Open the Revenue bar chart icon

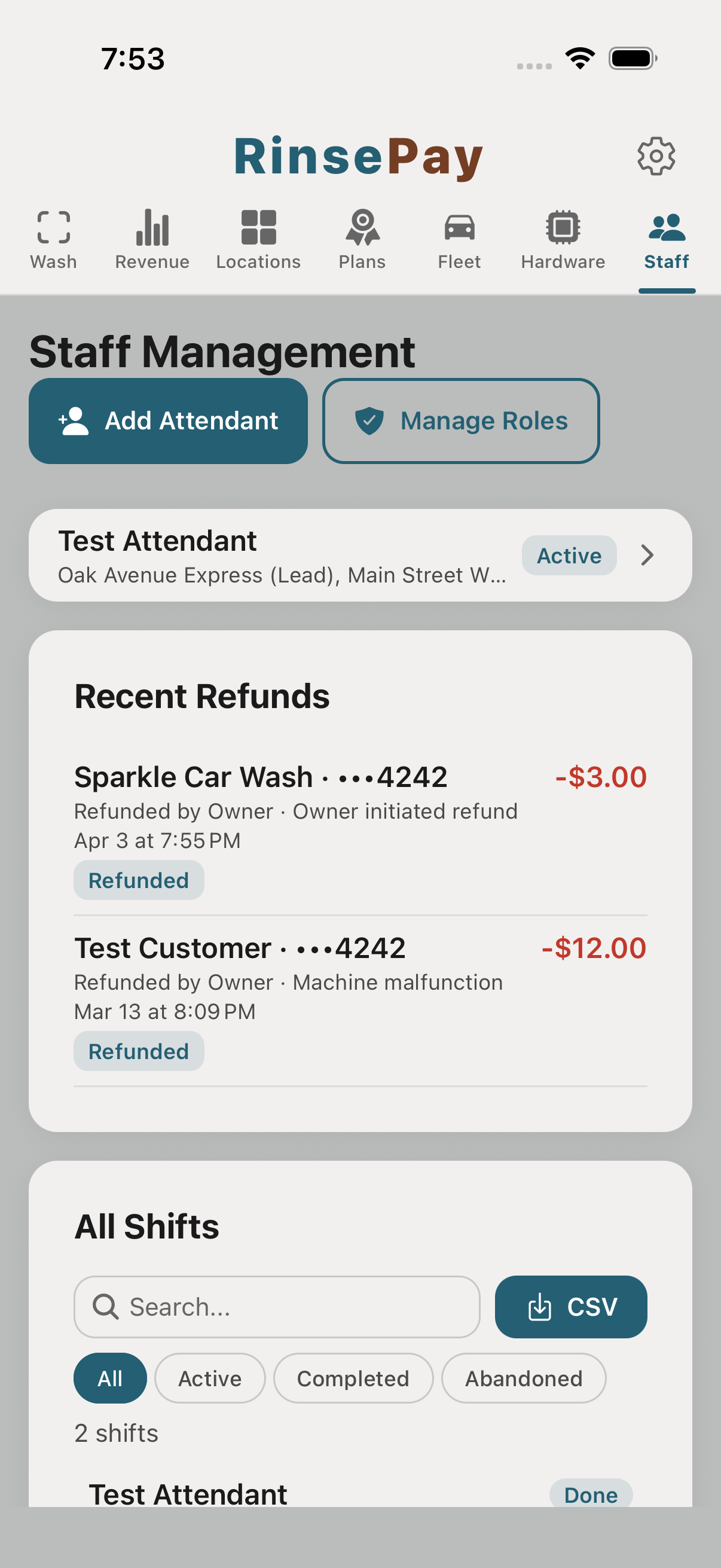152,228
